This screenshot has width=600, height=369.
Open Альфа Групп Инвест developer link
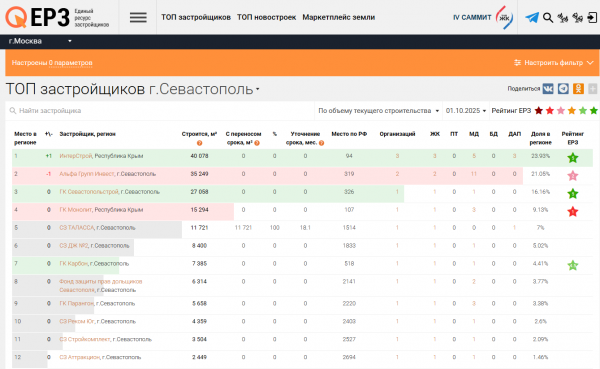(x=86, y=174)
